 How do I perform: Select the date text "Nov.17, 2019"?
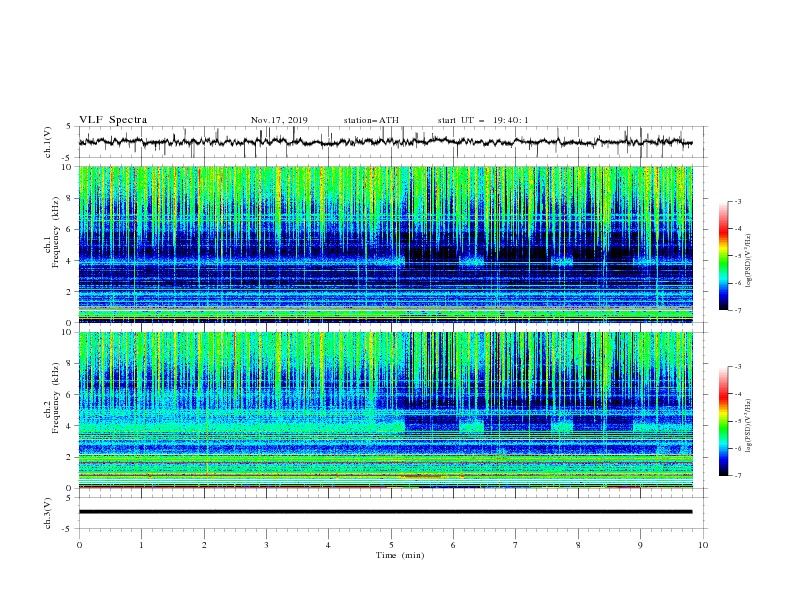(279, 120)
